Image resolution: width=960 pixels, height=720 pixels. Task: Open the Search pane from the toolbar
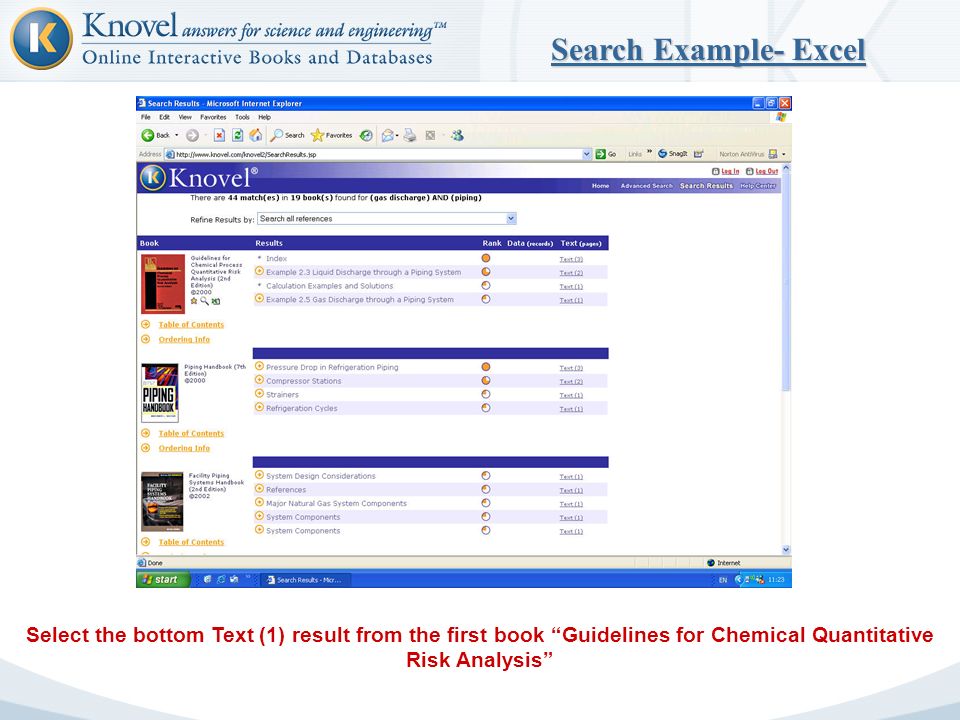(288, 135)
